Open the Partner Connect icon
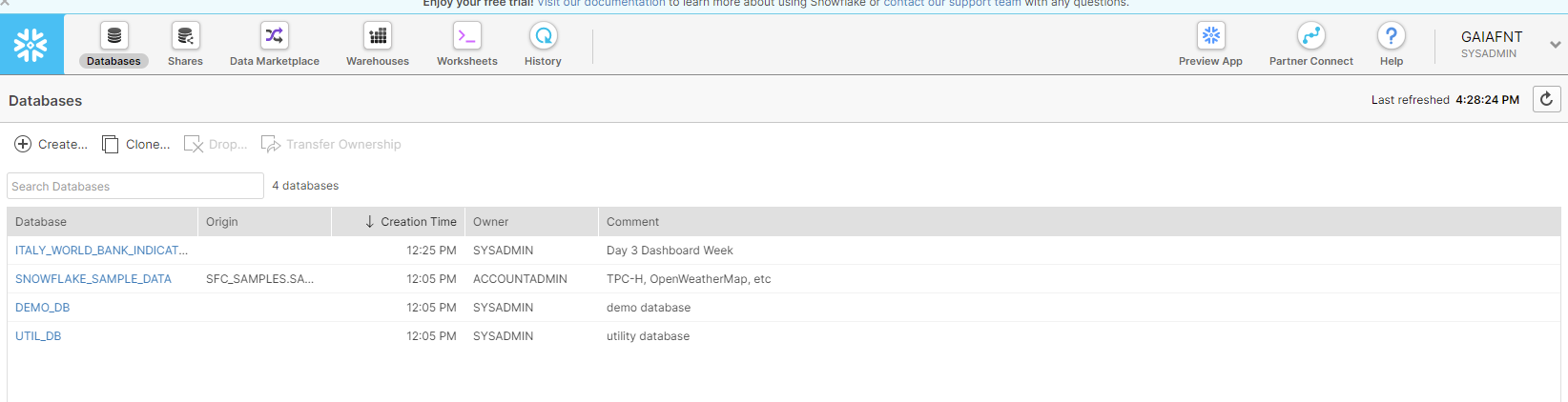 point(1310,37)
